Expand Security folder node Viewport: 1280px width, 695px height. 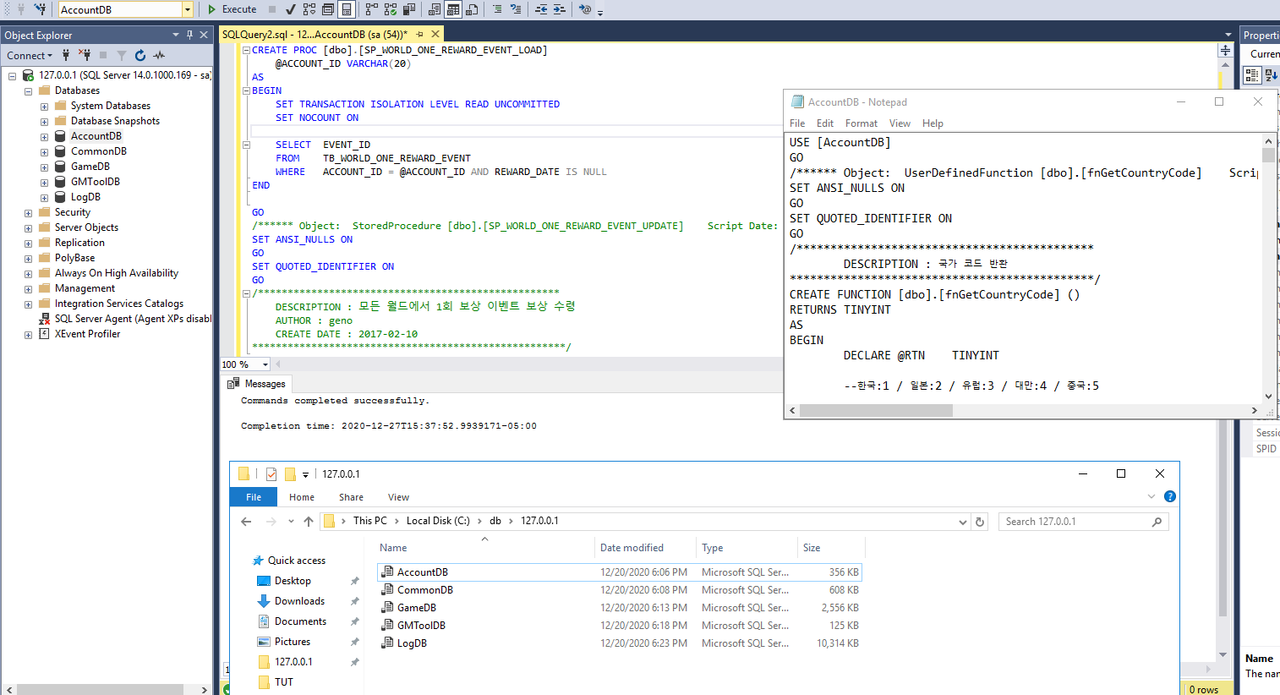(28, 212)
